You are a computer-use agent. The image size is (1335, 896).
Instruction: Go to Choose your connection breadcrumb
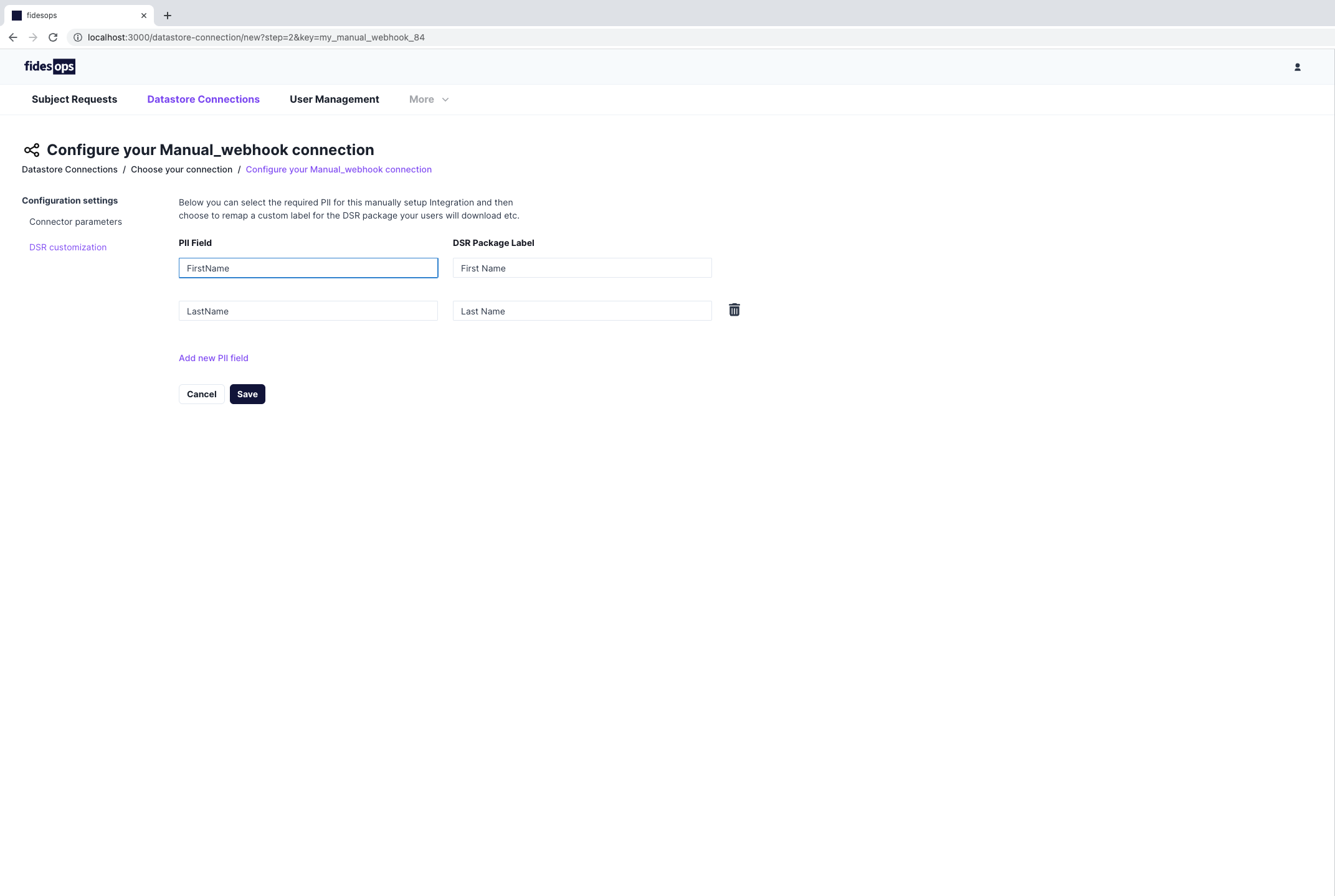click(181, 169)
